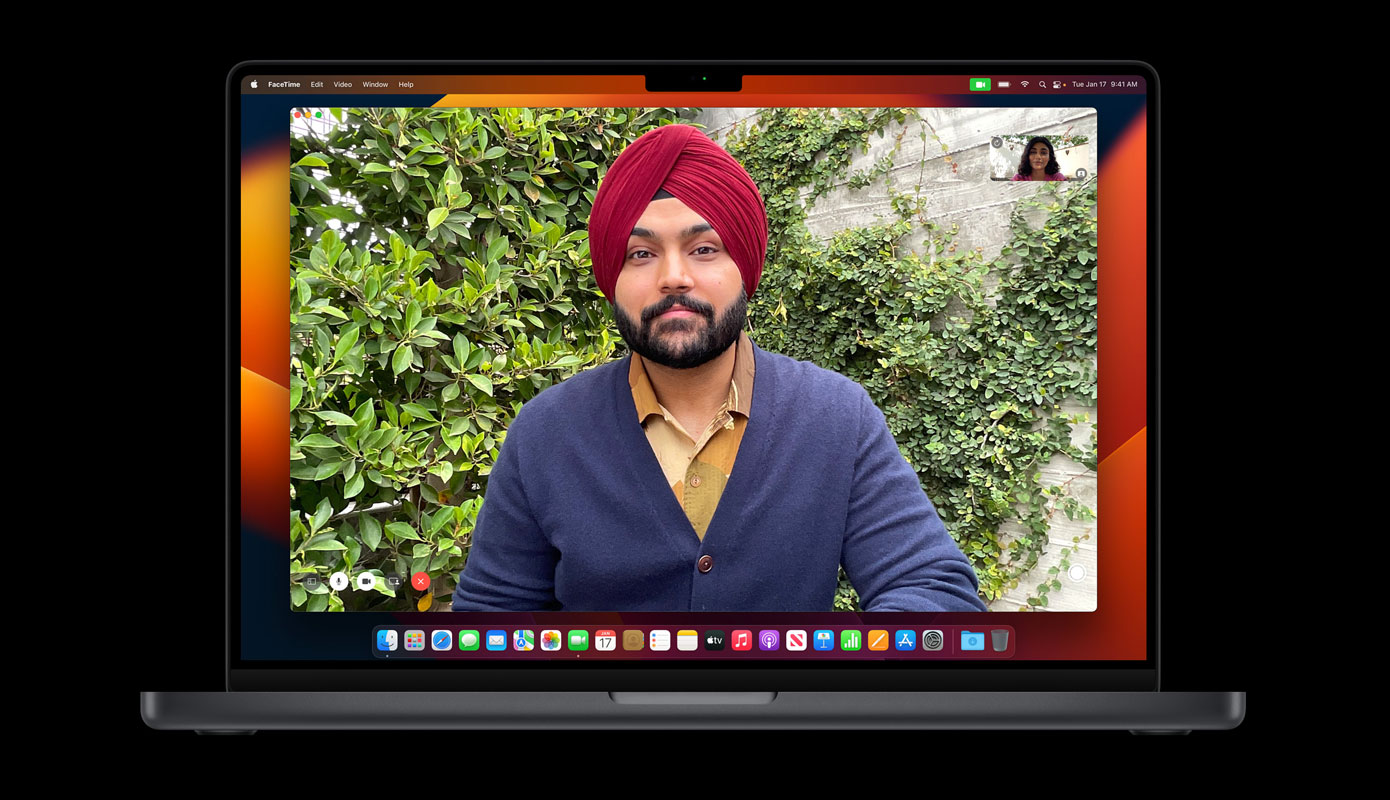Open the Window menu in menu bar
Screen dimensions: 1390x800
[375, 85]
